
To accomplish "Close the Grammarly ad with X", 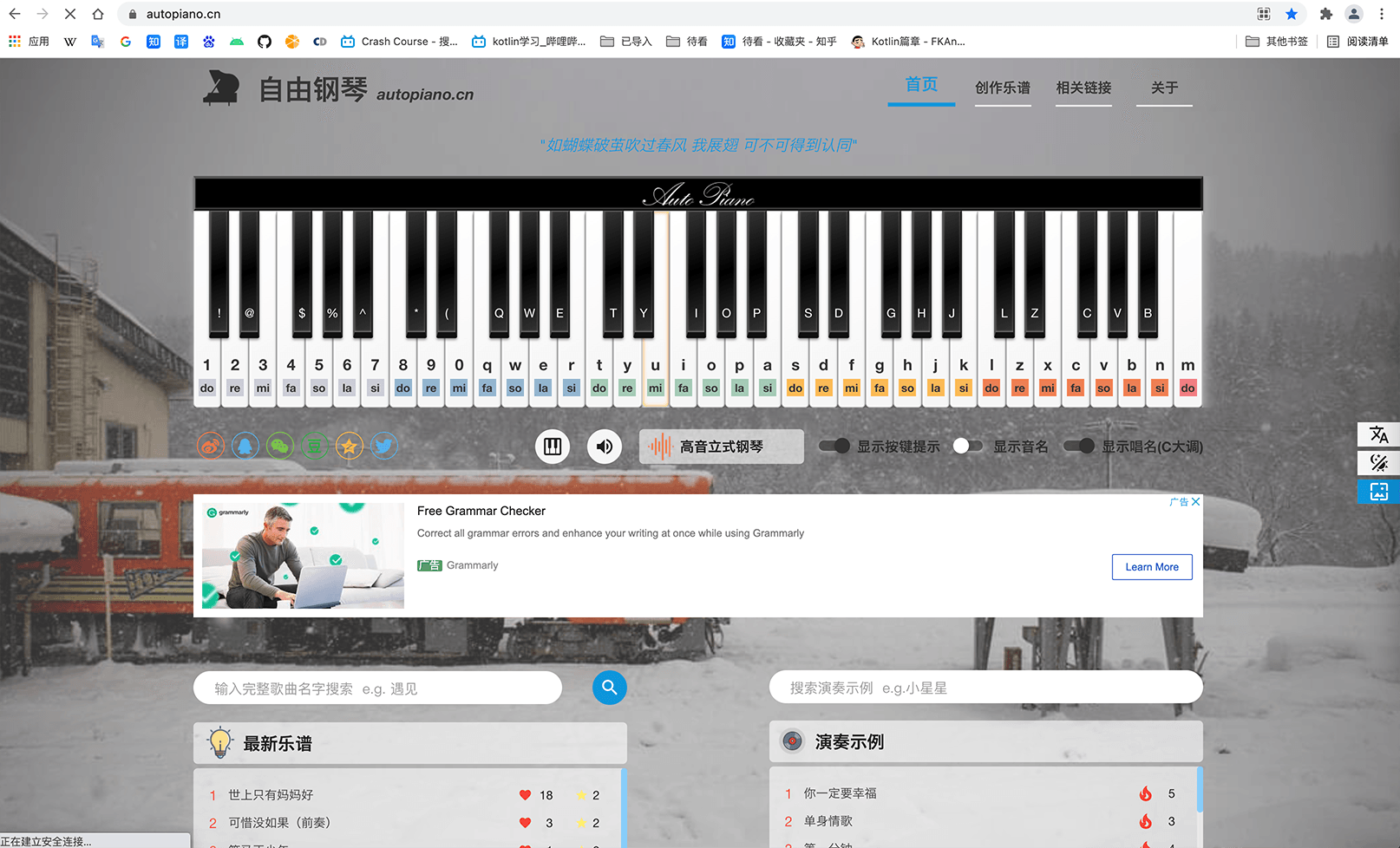I will [x=1195, y=502].
